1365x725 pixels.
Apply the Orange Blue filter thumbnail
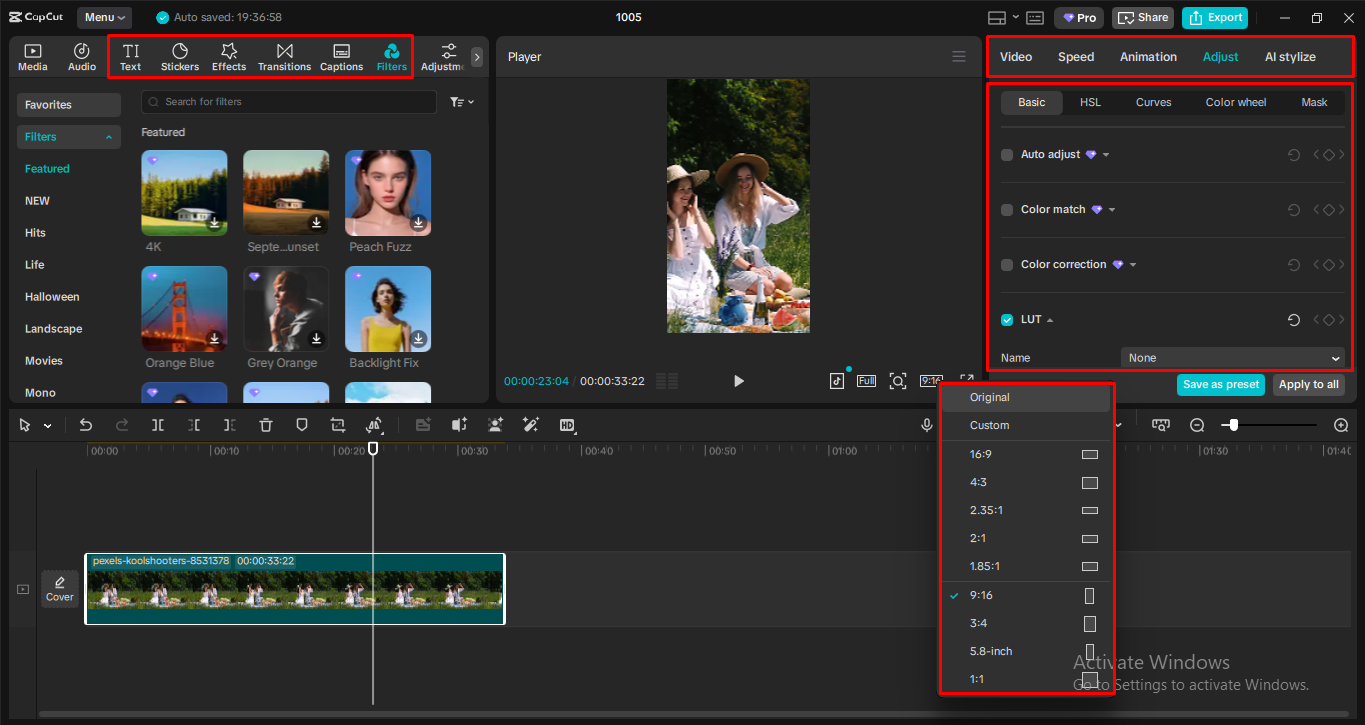[x=184, y=308]
